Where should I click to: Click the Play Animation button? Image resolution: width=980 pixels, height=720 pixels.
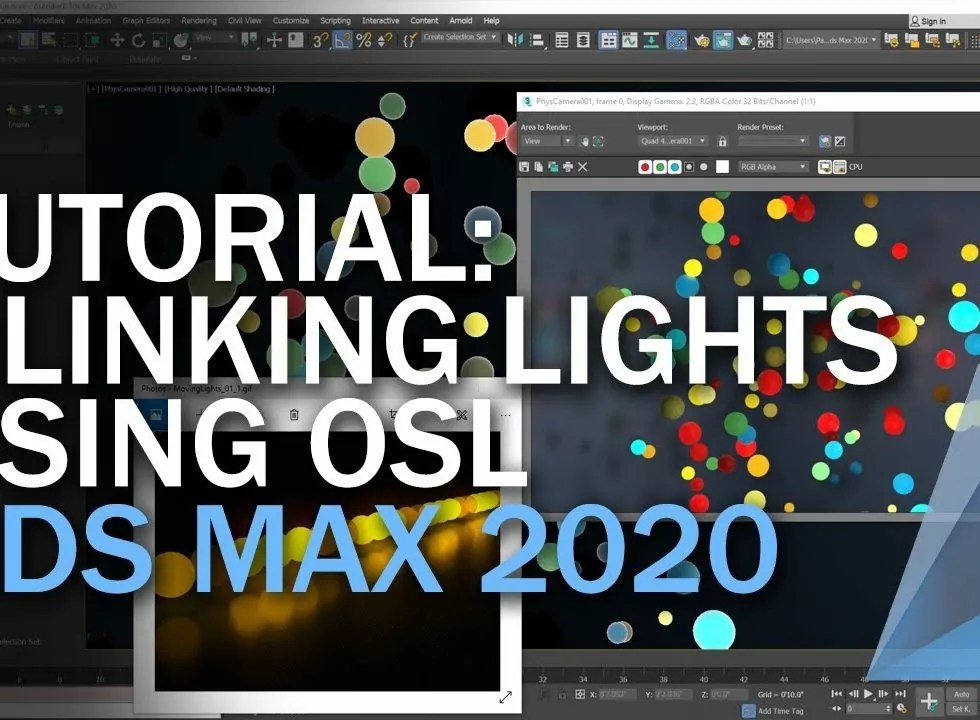(x=868, y=694)
